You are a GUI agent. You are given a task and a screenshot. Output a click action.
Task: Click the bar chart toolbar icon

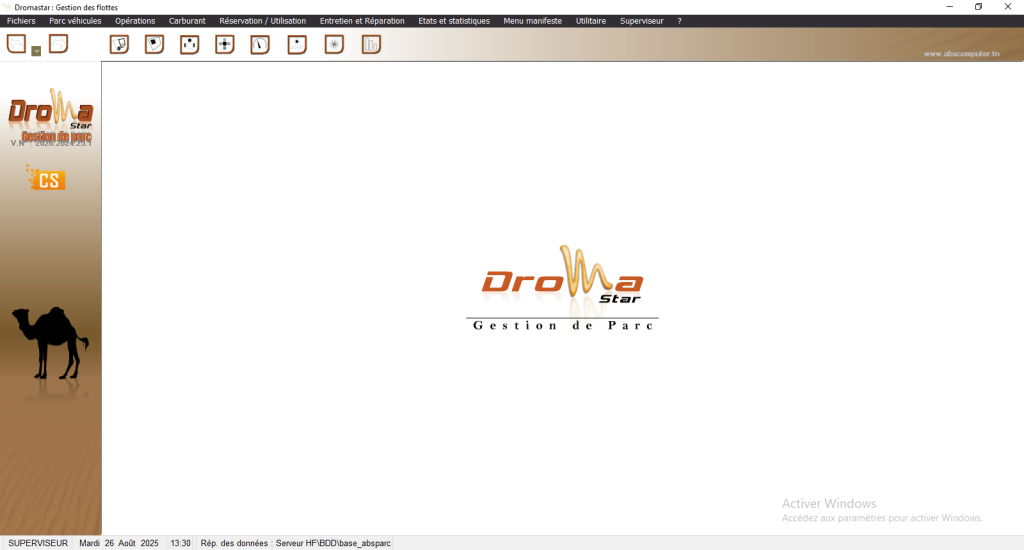pos(371,44)
